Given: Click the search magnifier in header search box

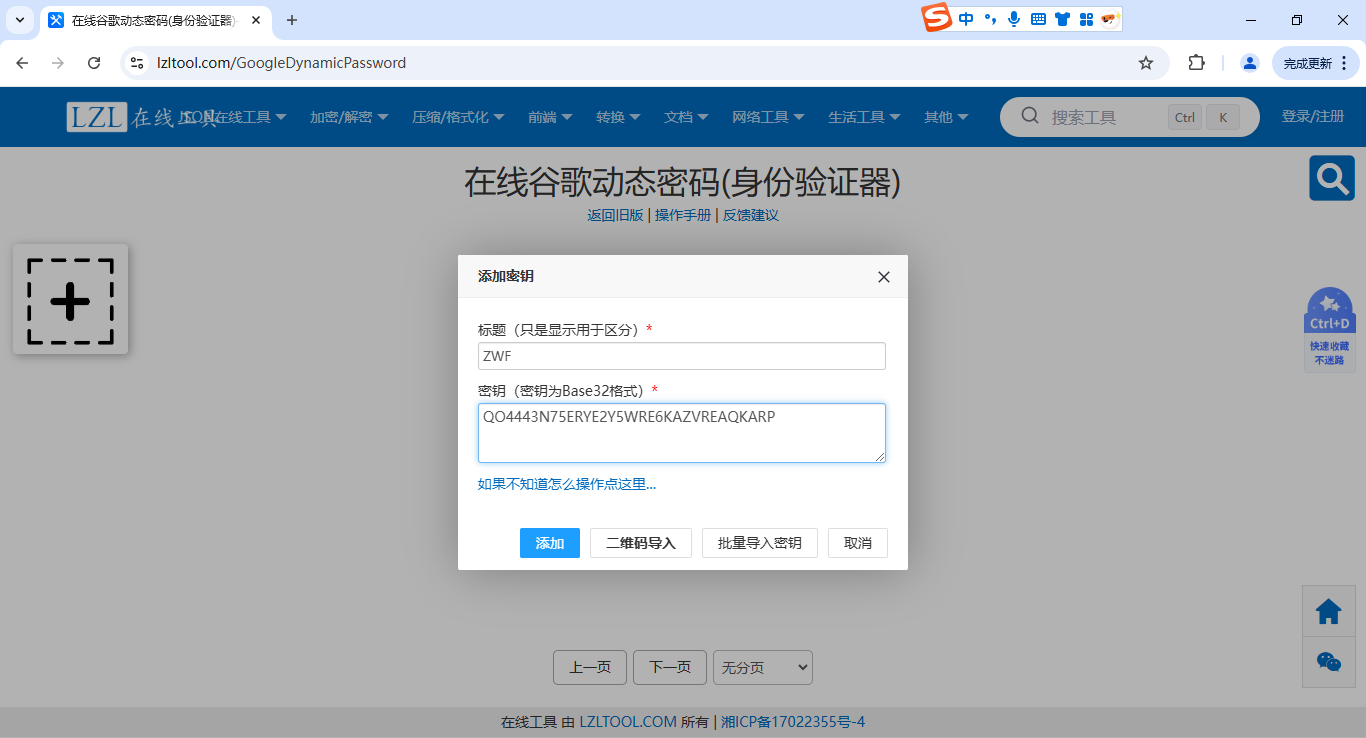Looking at the screenshot, I should 1030,116.
